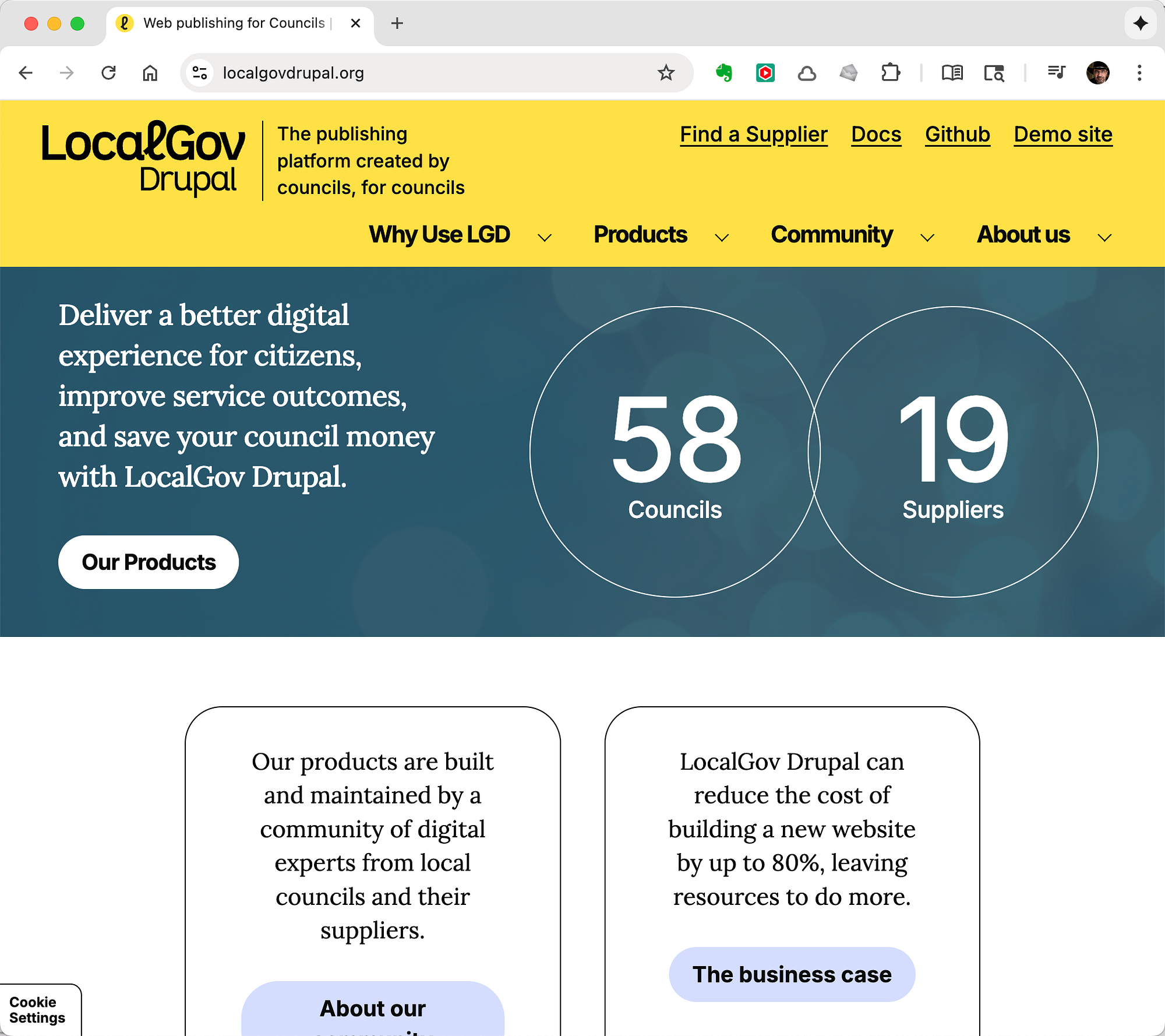Image resolution: width=1165 pixels, height=1036 pixels.
Task: Focus the localgovdrupal.org address bar
Action: [437, 73]
